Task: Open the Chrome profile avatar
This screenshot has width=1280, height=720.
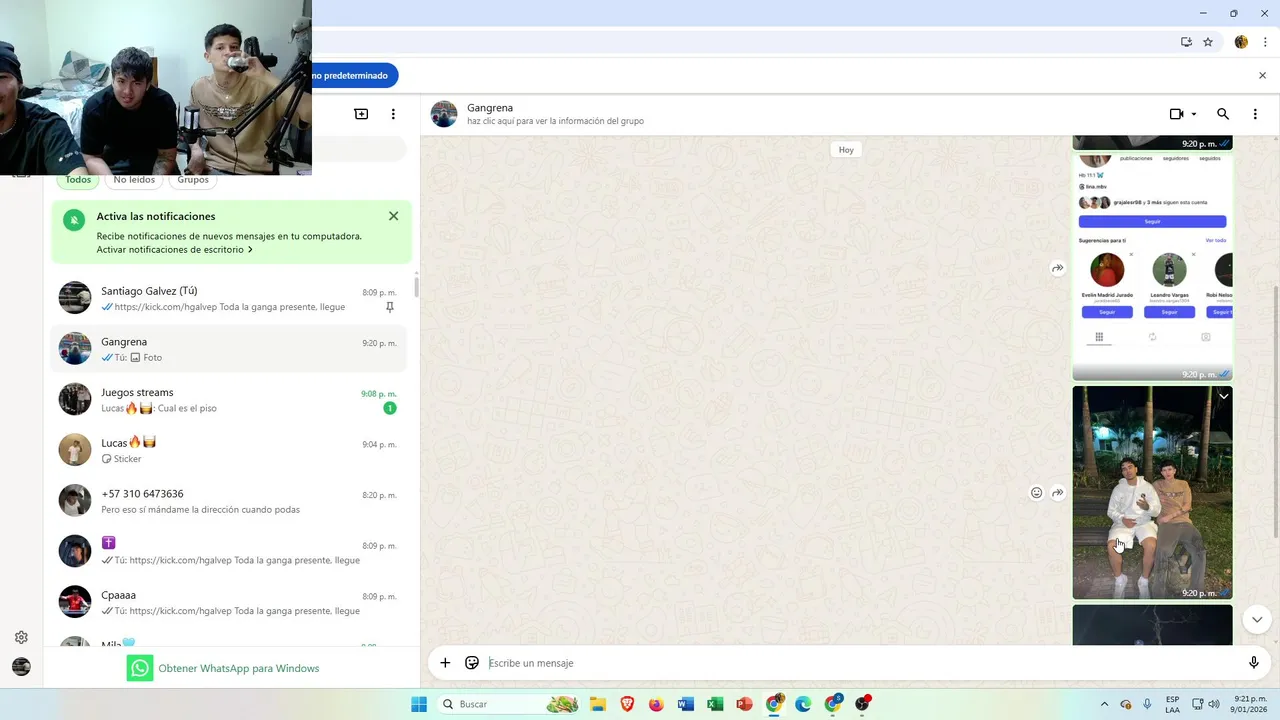Action: (x=1241, y=42)
